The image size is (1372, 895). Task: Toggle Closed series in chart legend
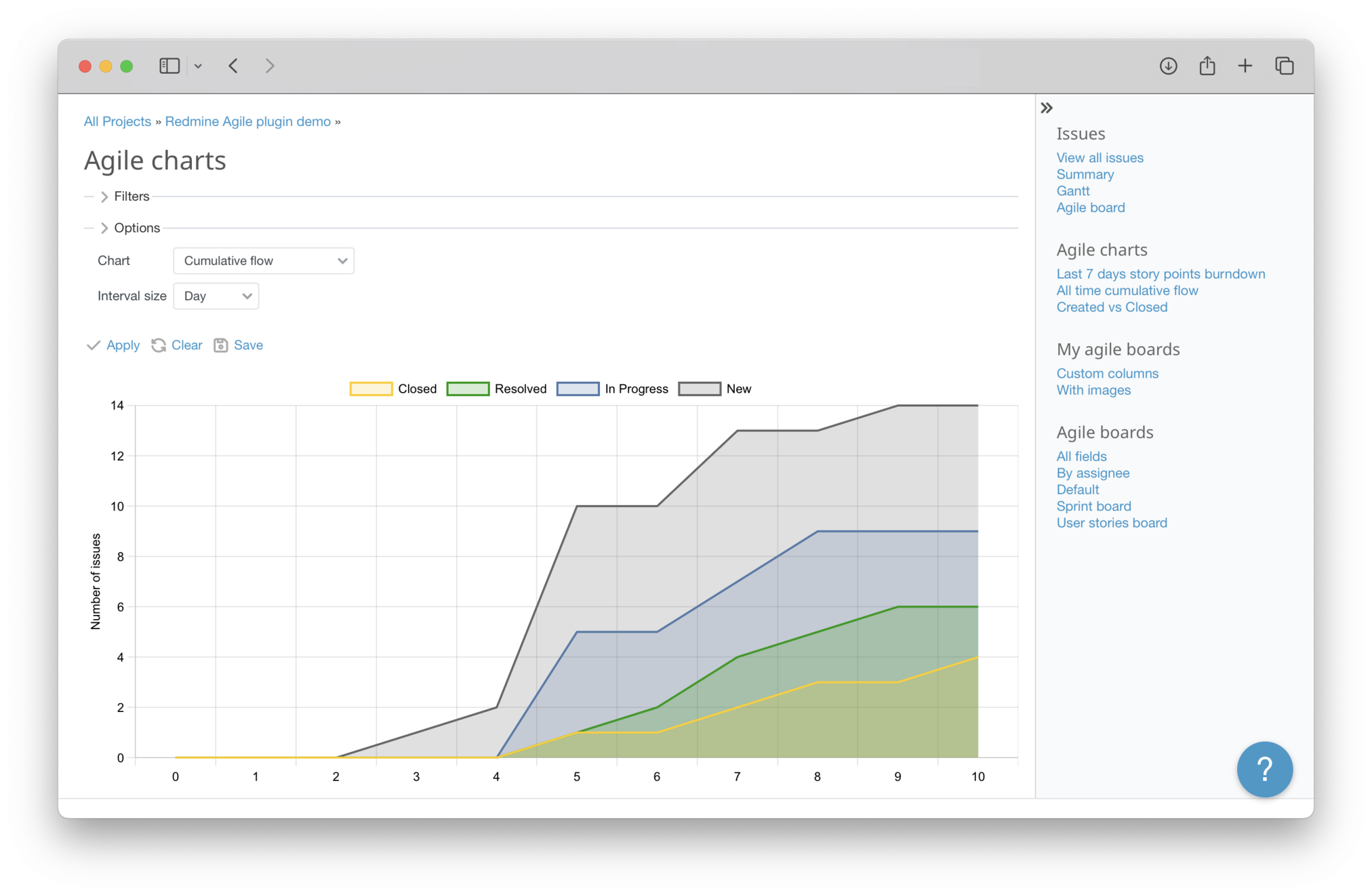[393, 389]
